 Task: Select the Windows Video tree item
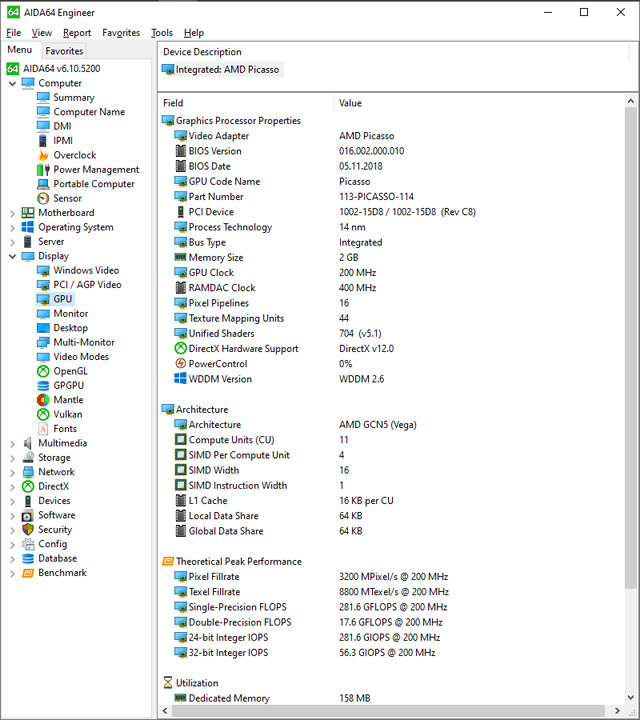tap(86, 270)
